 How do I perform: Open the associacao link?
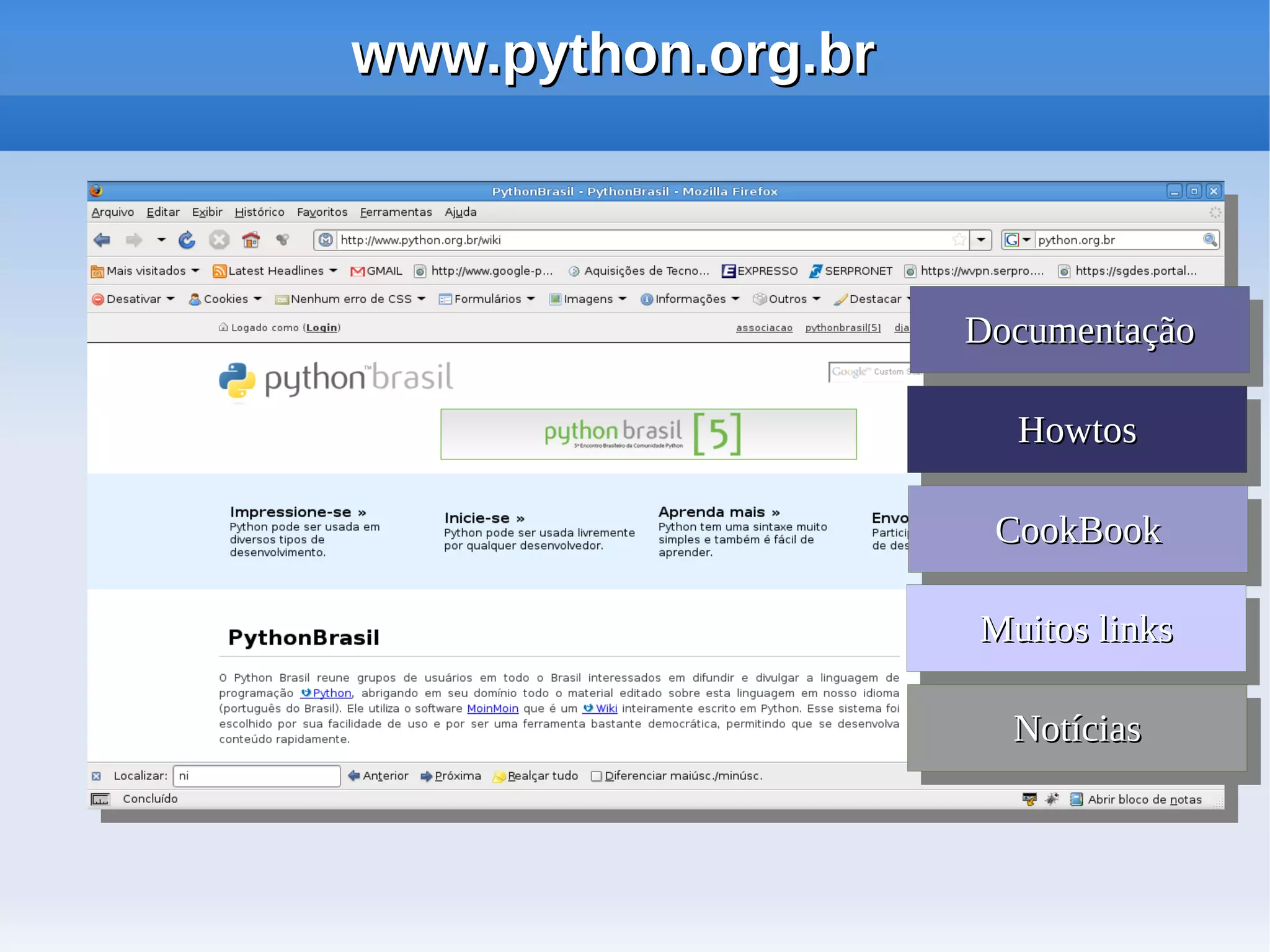764,327
